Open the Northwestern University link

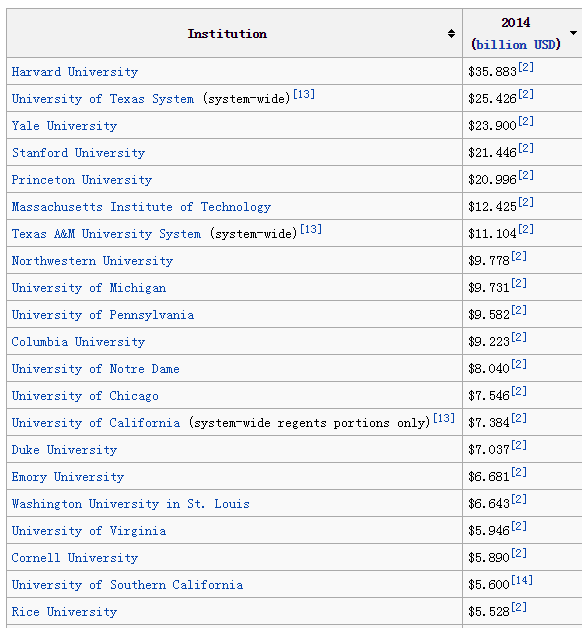93,261
